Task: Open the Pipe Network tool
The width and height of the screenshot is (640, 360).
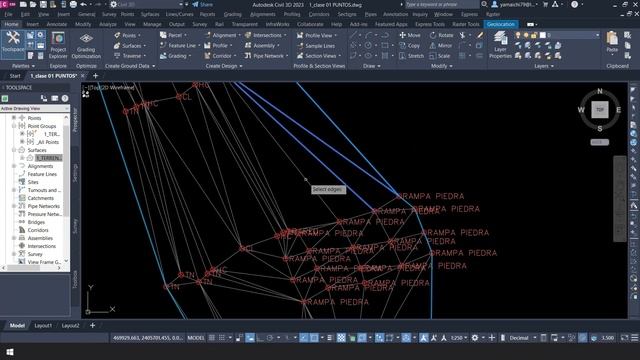Action: point(266,56)
